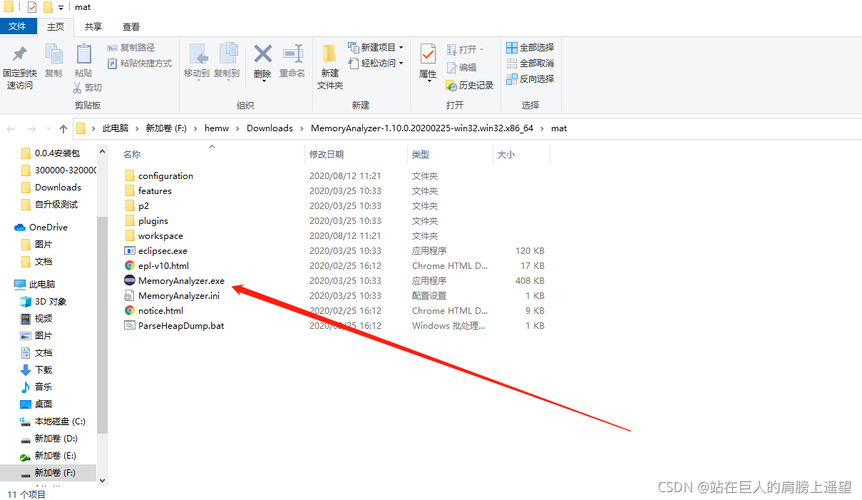The height and width of the screenshot is (500, 862).
Task: Switch to the Share (共享) tab
Action: coord(93,26)
